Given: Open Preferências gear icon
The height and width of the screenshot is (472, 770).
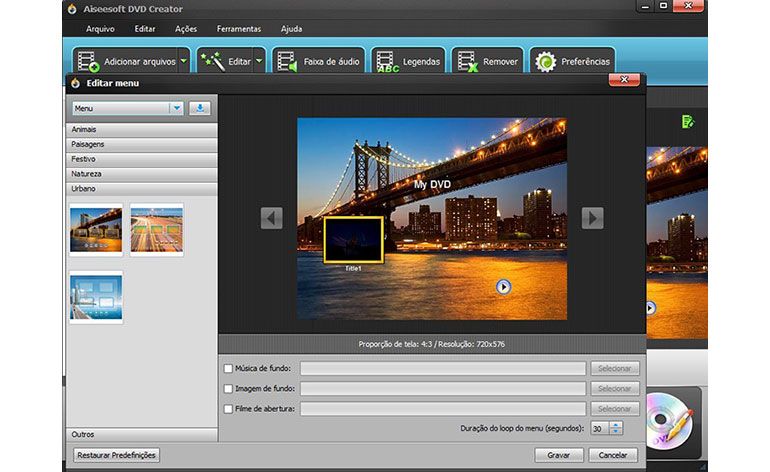Looking at the screenshot, I should [546, 62].
